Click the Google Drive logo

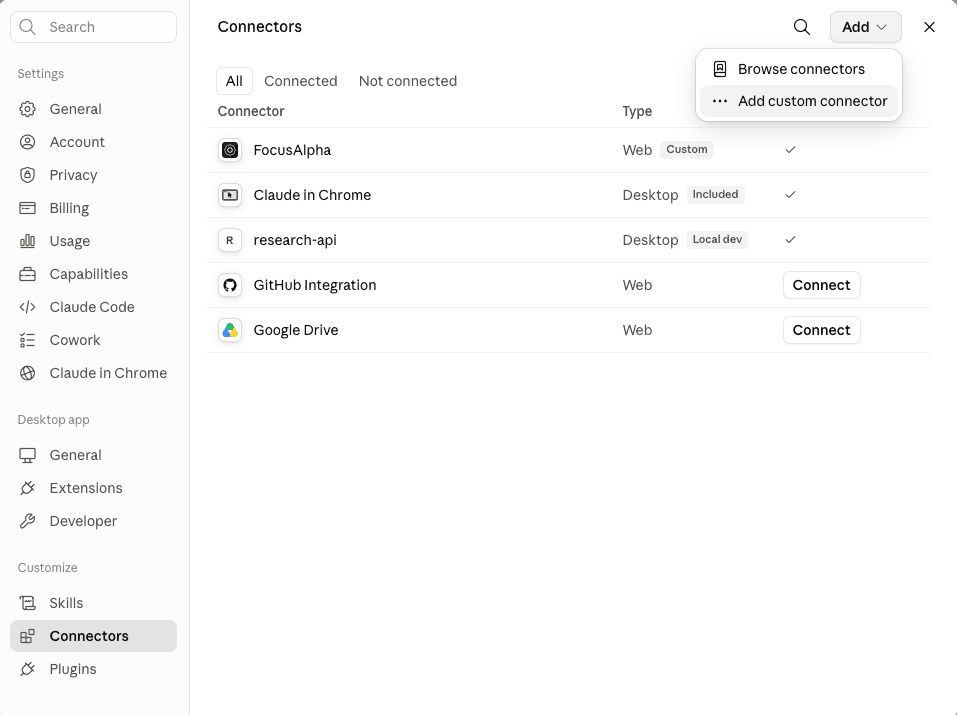point(230,330)
